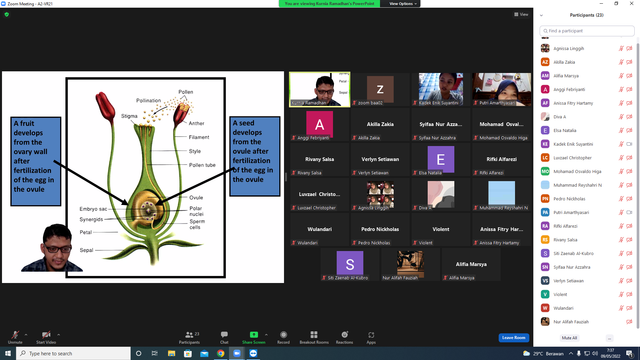This screenshot has height=360, width=640.
Task: Toggle Wulandari's muted mic in list
Action: pyautogui.click(x=621, y=308)
